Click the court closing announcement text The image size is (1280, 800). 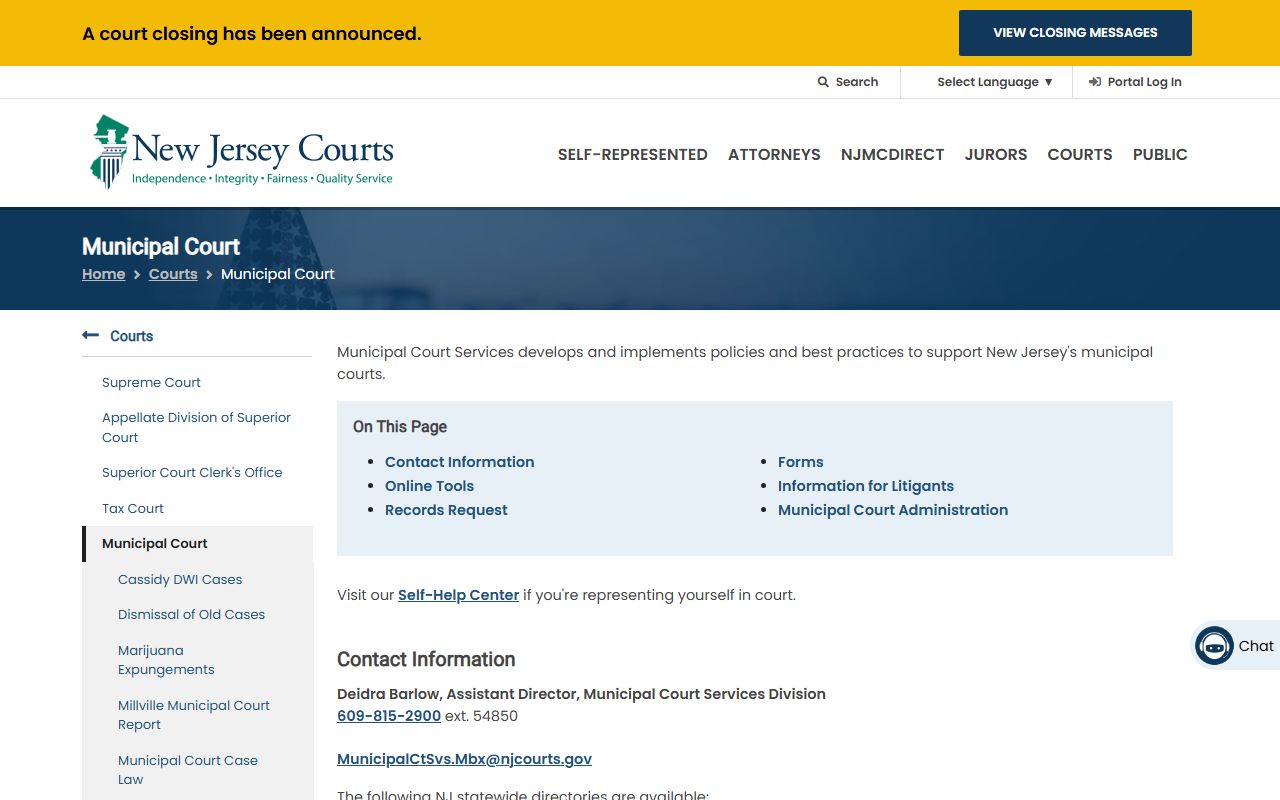(x=252, y=33)
